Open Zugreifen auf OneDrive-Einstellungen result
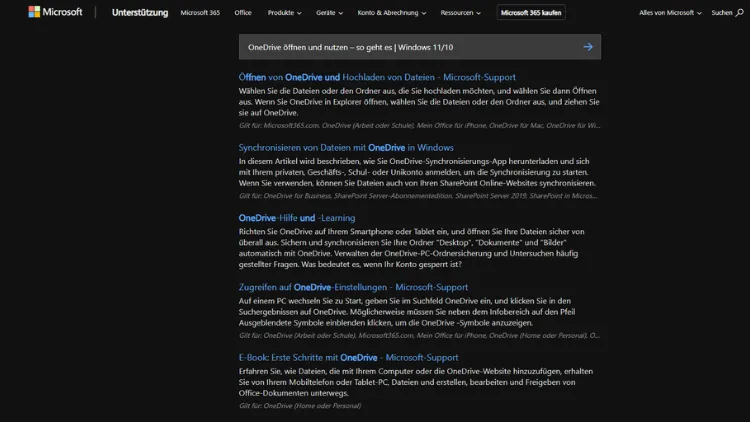 coord(353,287)
